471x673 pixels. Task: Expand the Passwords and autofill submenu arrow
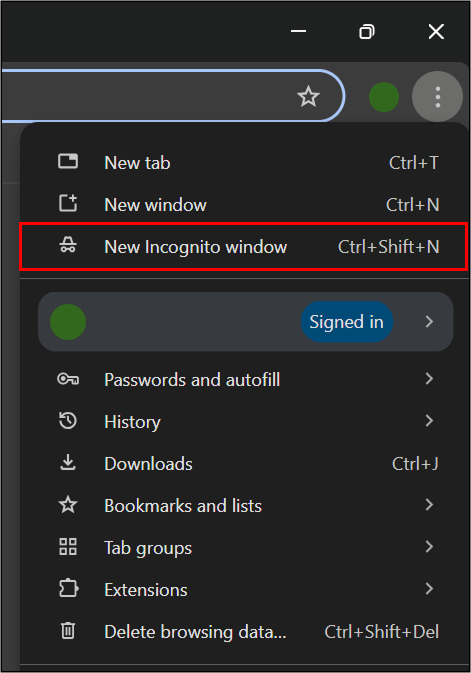(x=429, y=378)
